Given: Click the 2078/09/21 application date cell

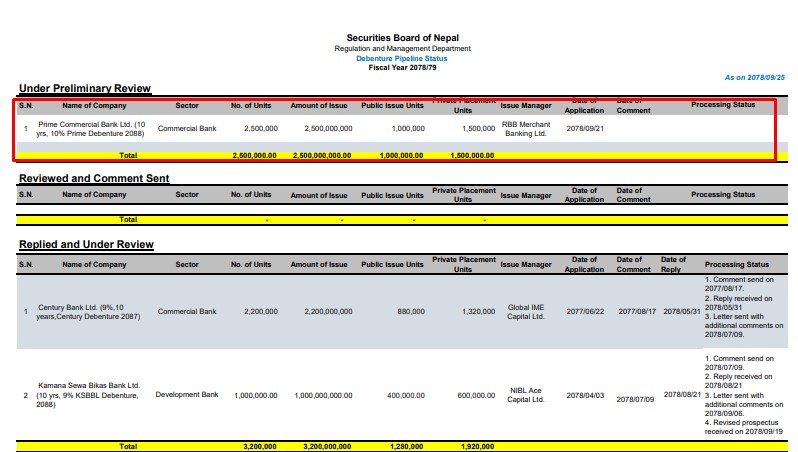Looking at the screenshot, I should coord(584,128).
